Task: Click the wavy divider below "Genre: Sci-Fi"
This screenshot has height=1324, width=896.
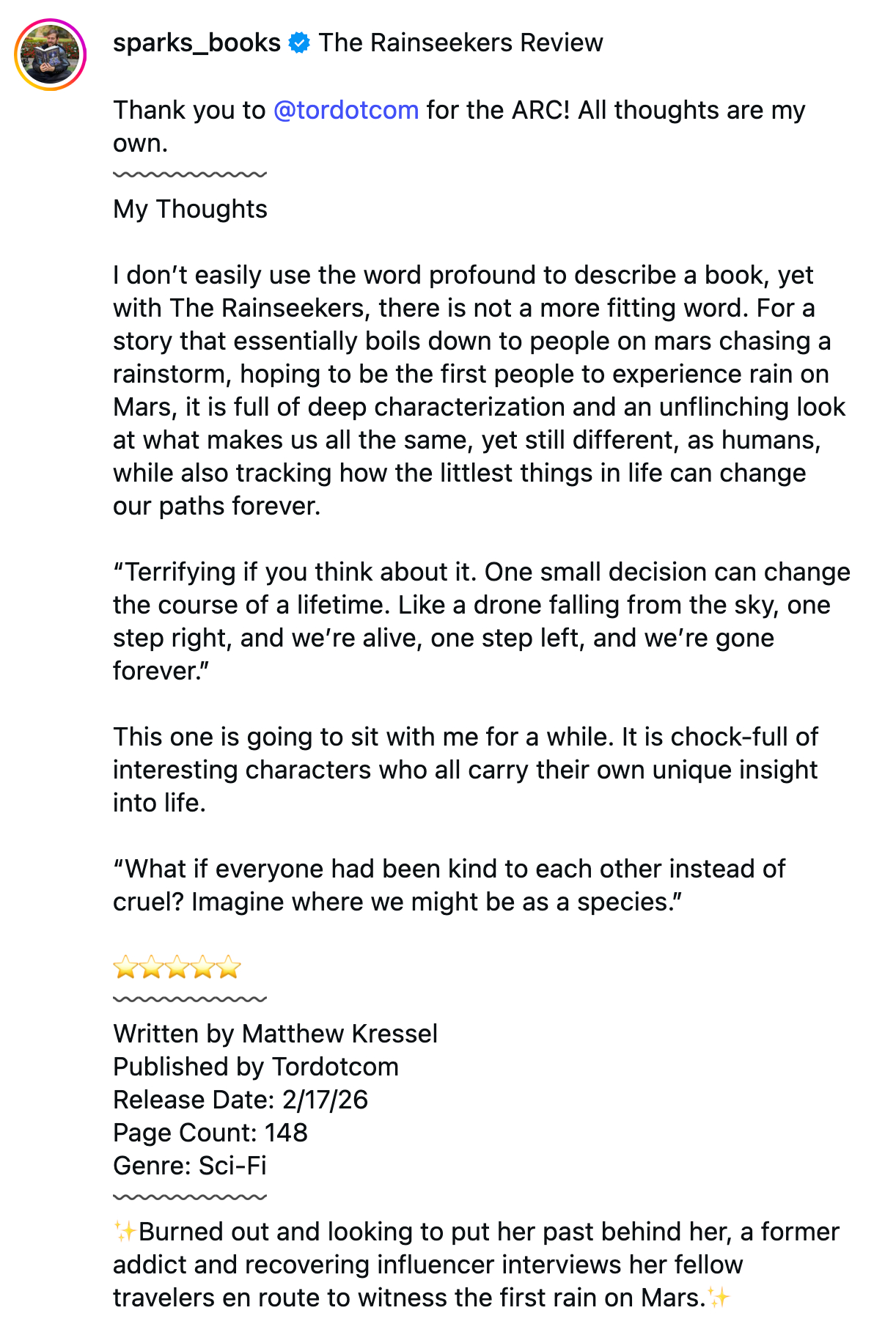Action: click(190, 1197)
